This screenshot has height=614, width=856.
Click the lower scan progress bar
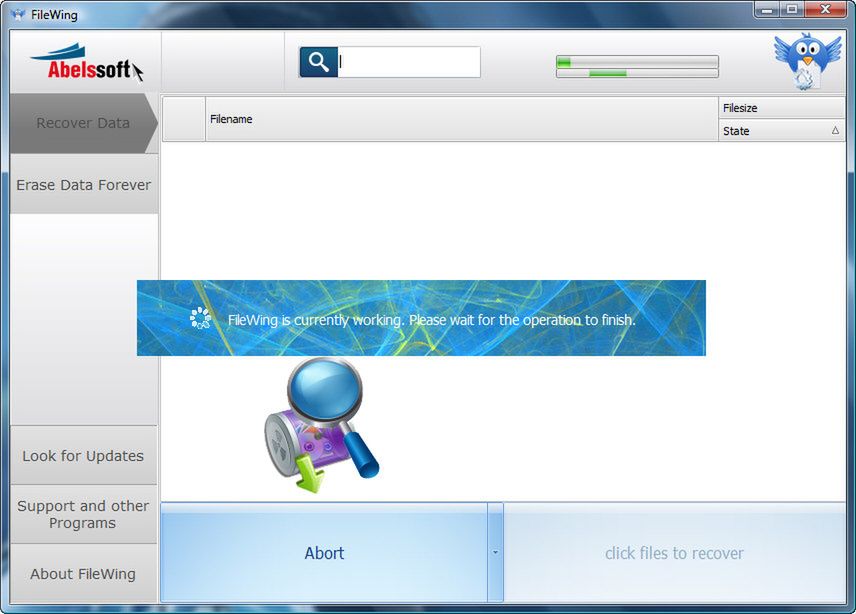coord(637,73)
